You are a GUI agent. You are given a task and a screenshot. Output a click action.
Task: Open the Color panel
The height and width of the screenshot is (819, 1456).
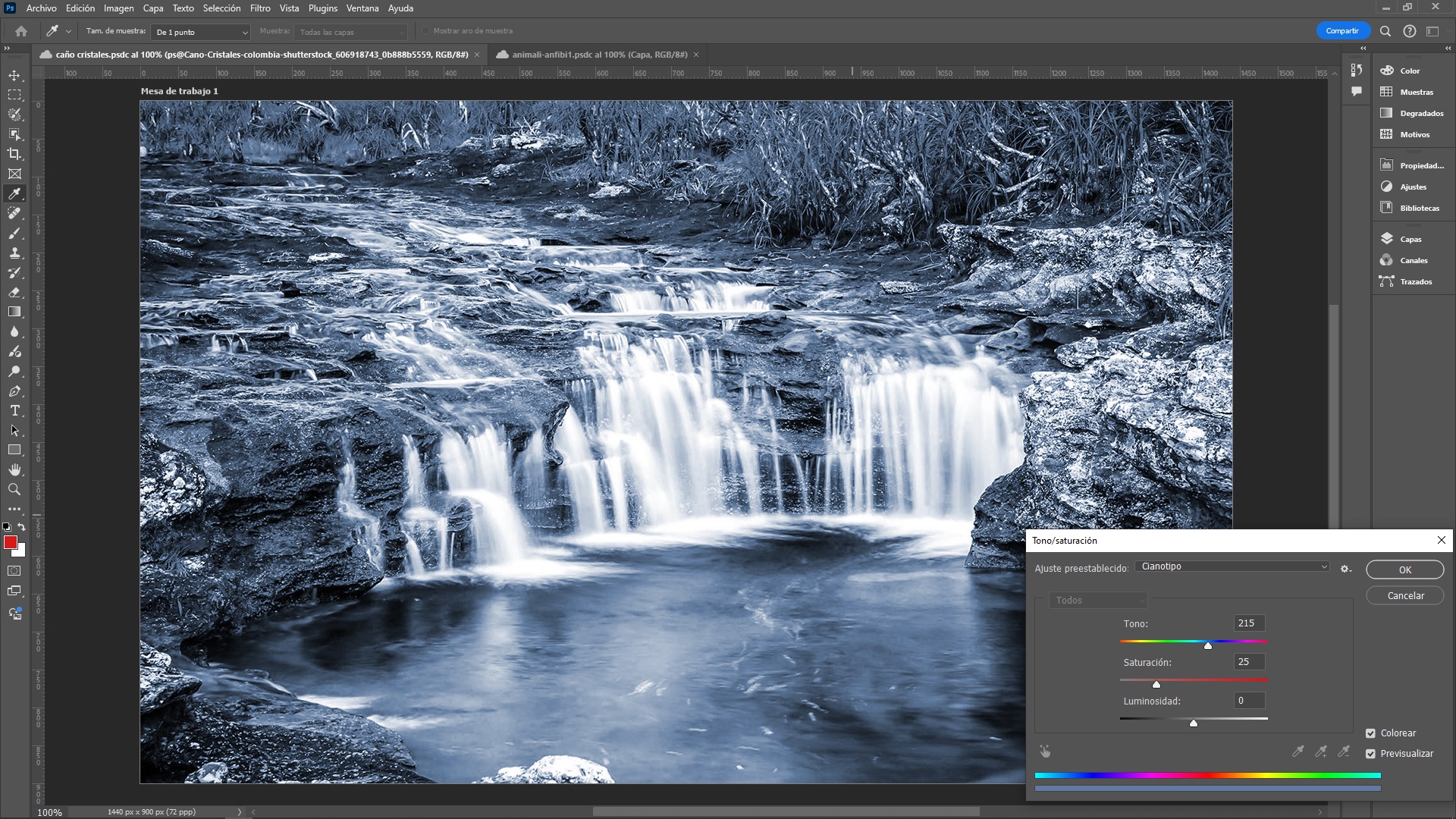click(1409, 71)
